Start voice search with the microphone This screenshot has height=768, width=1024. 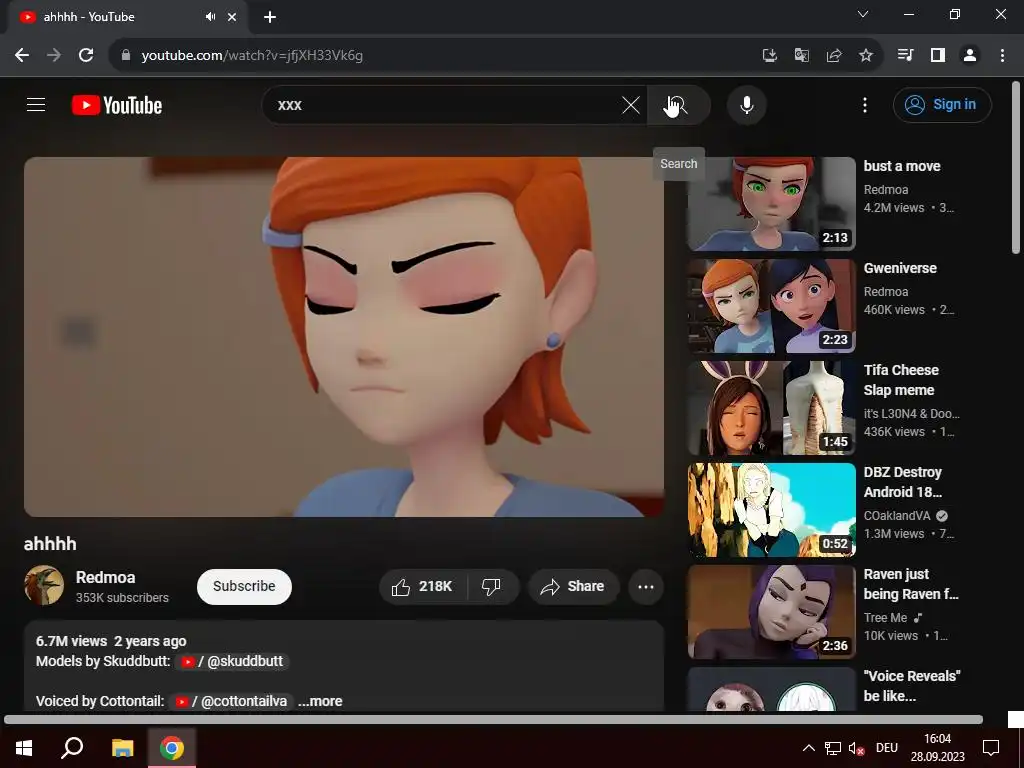746,104
